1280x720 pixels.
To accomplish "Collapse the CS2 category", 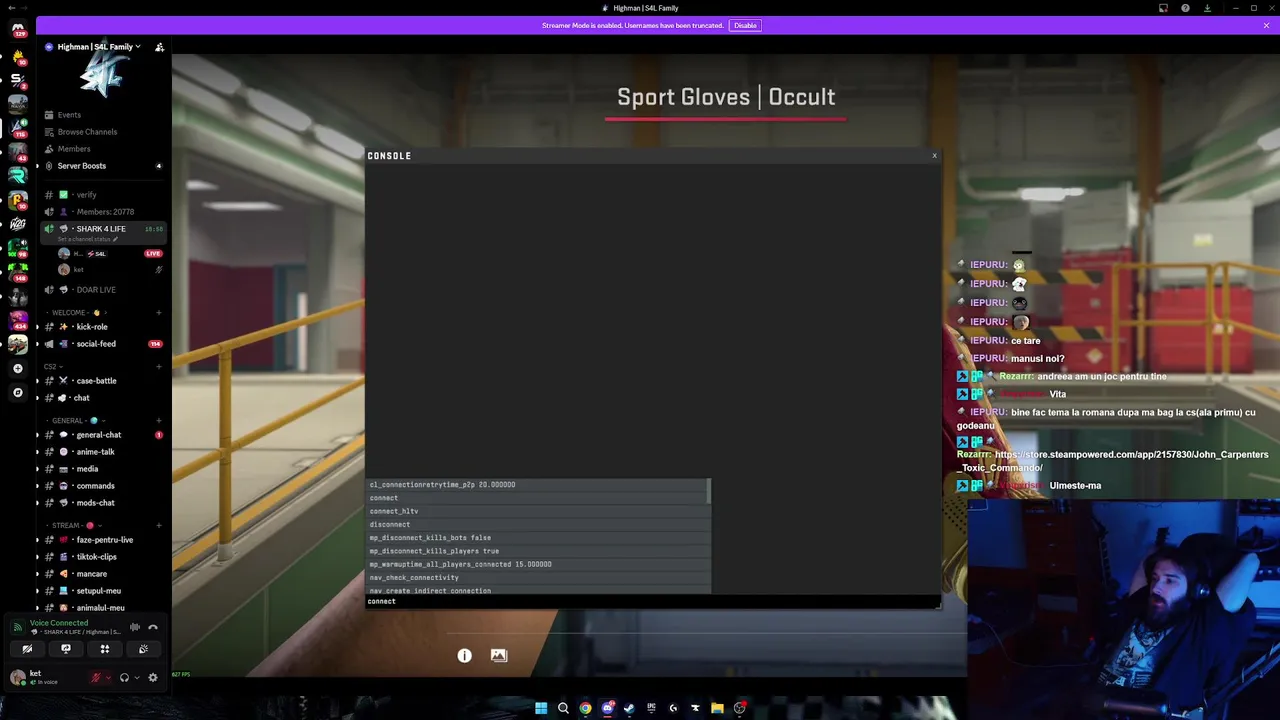I will [54, 367].
